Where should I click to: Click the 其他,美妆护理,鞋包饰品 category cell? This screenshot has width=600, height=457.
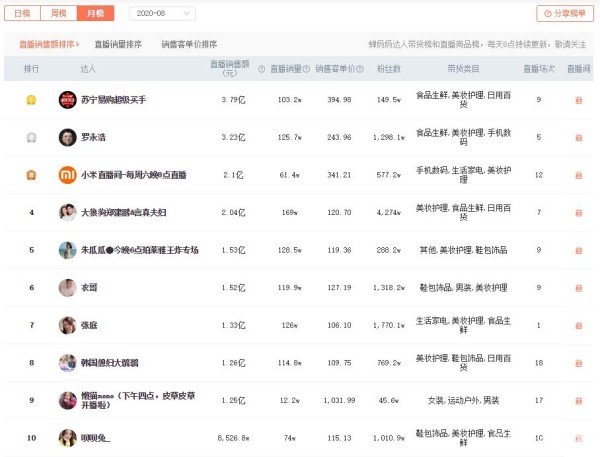coord(463,250)
